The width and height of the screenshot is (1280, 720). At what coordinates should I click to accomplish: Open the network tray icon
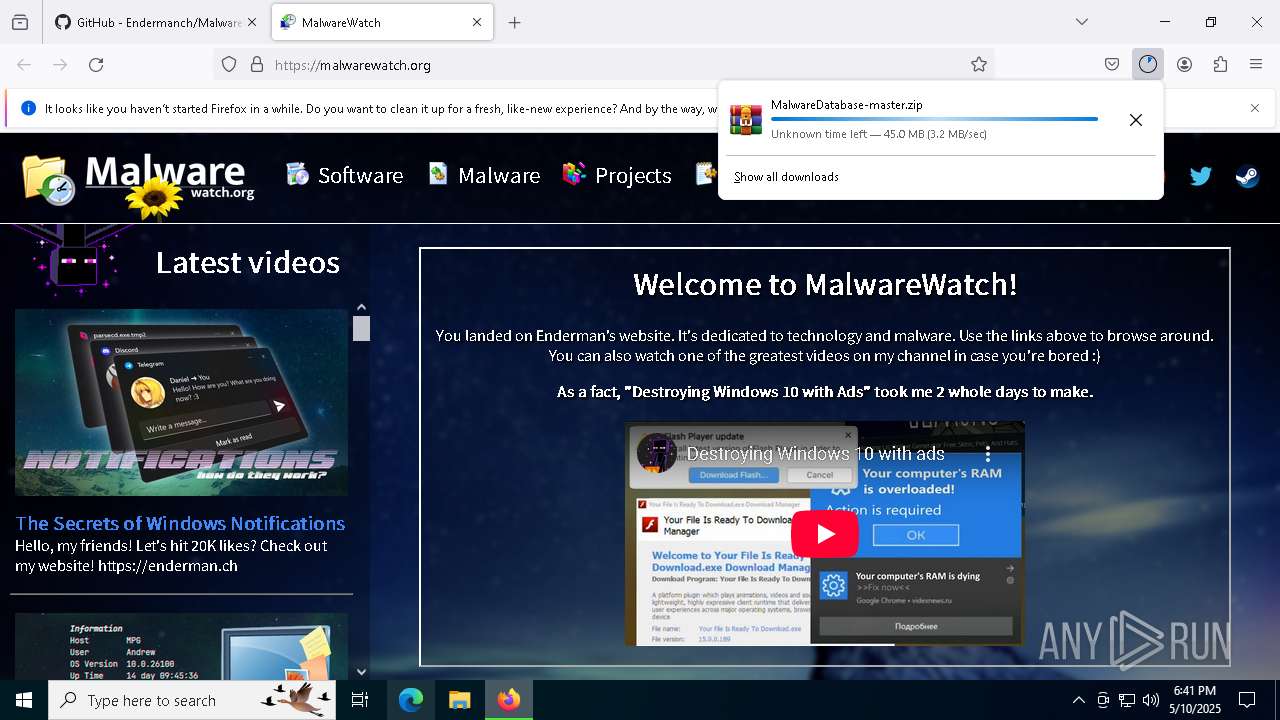(x=1127, y=700)
